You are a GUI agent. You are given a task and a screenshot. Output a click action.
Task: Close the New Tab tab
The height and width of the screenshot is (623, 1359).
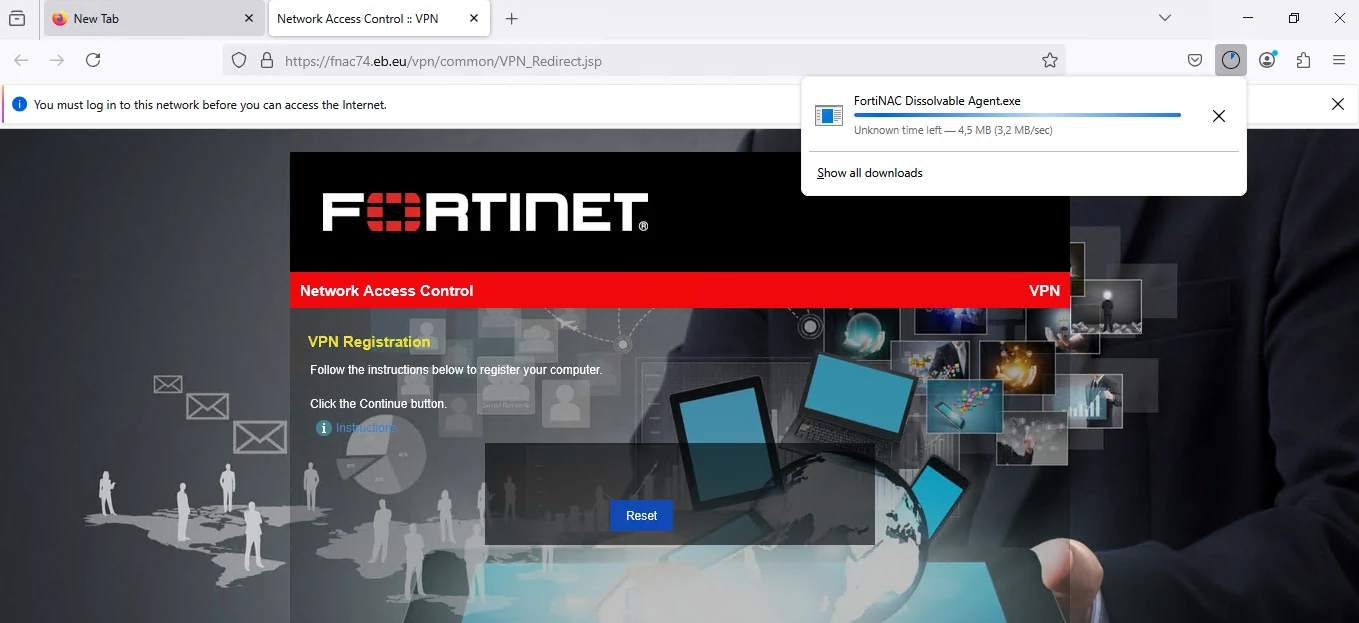(249, 18)
